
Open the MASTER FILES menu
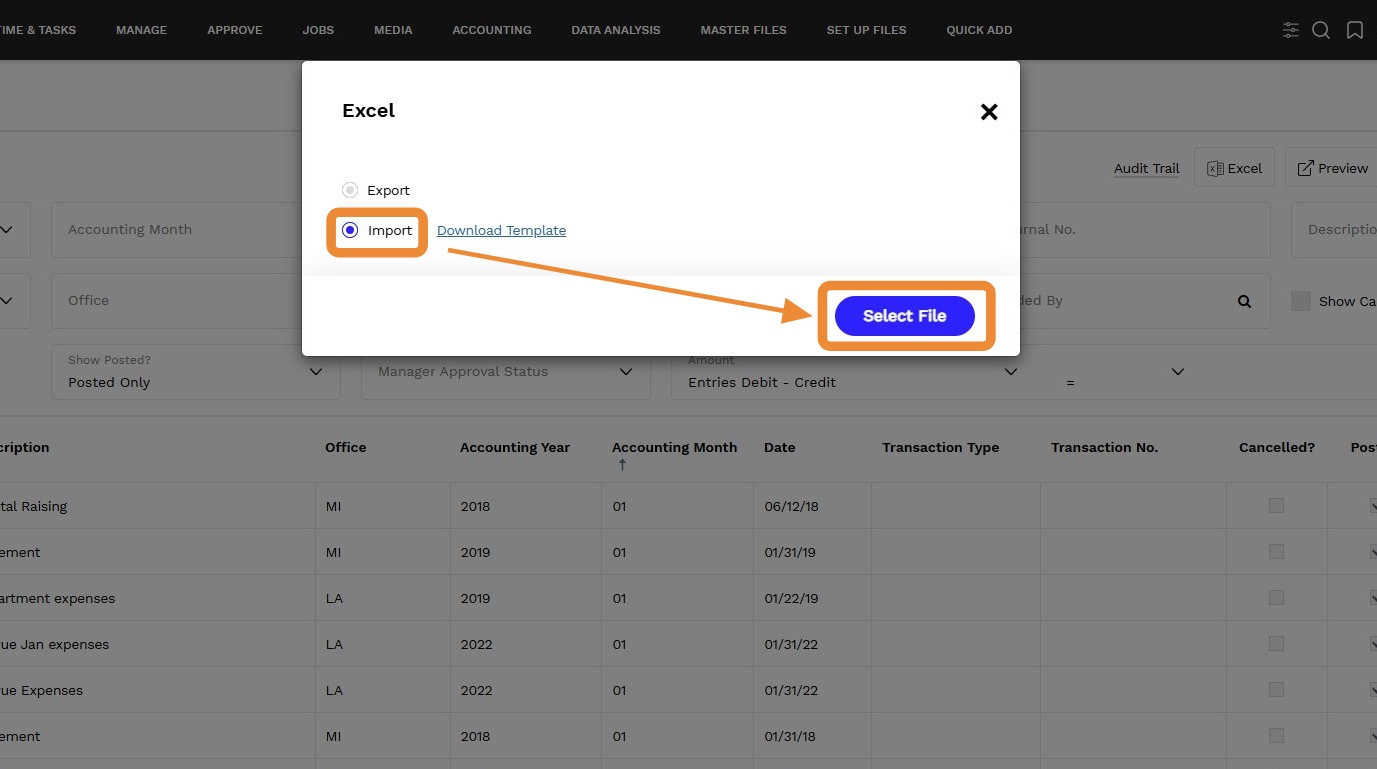(x=743, y=30)
